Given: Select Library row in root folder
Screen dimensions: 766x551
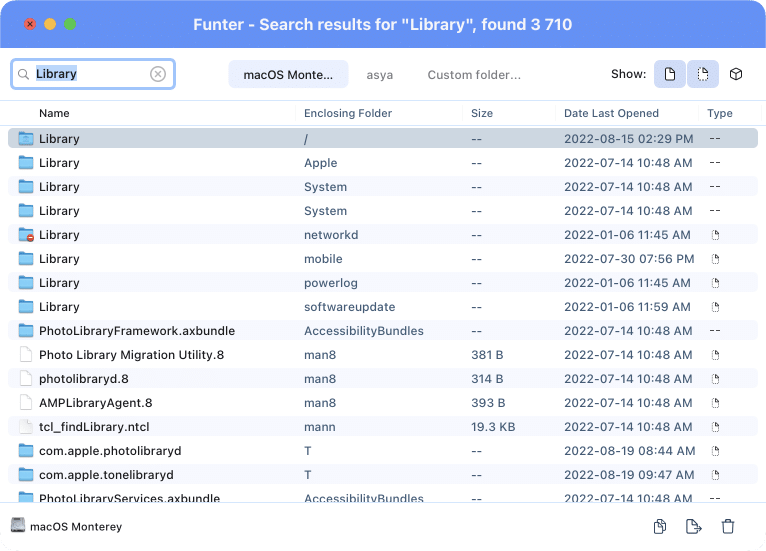Looking at the screenshot, I should (383, 139).
